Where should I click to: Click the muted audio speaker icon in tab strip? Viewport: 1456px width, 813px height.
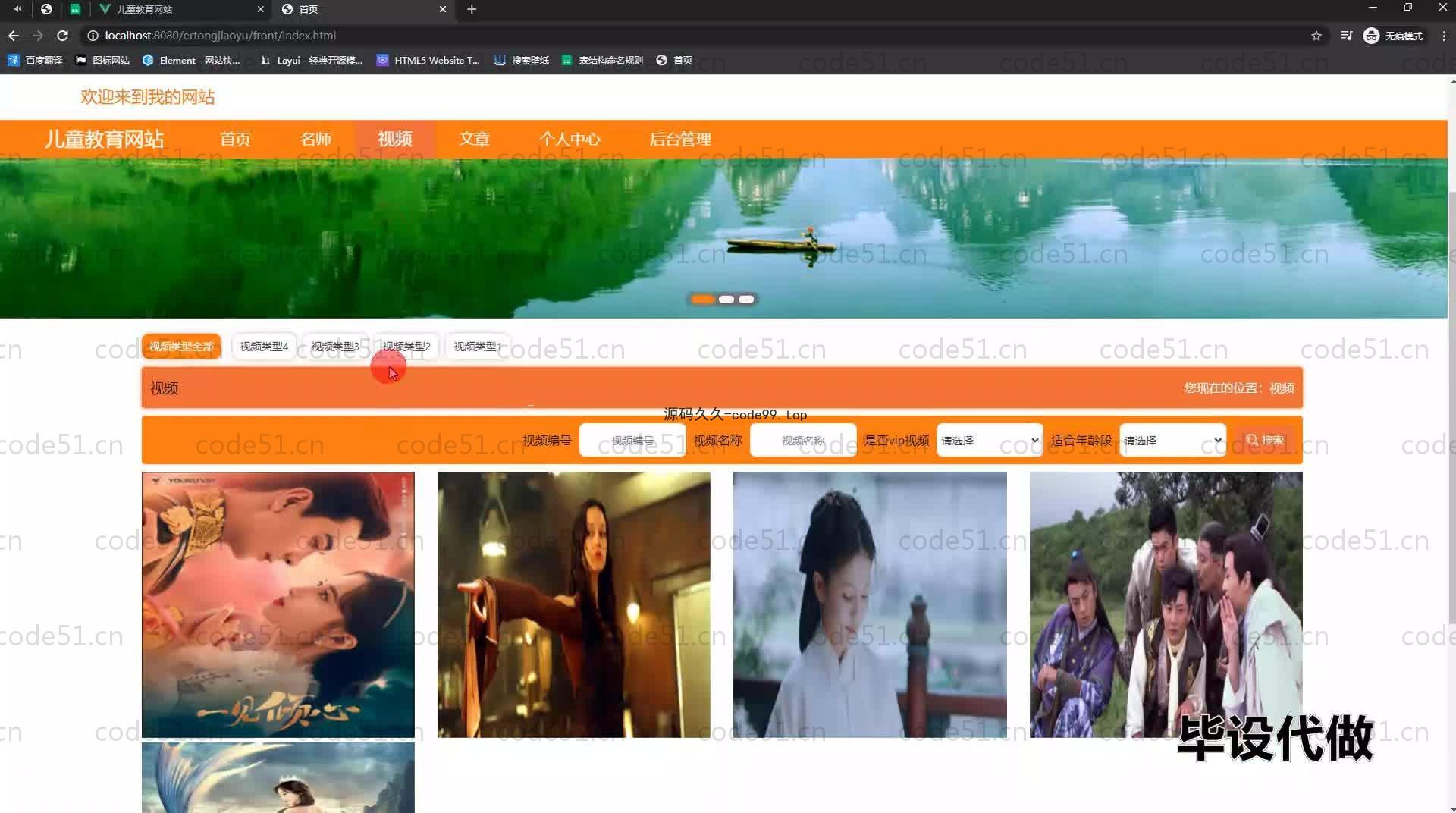[x=17, y=9]
